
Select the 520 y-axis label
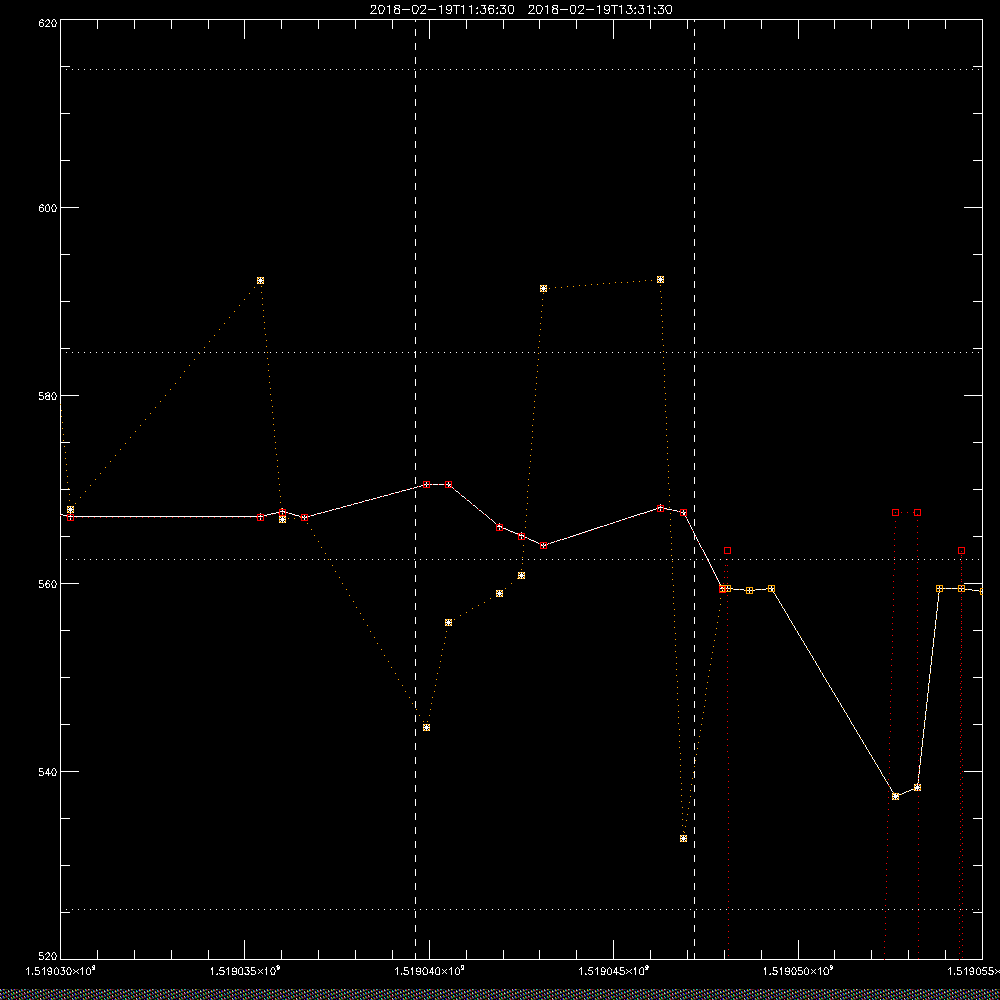click(x=48, y=956)
